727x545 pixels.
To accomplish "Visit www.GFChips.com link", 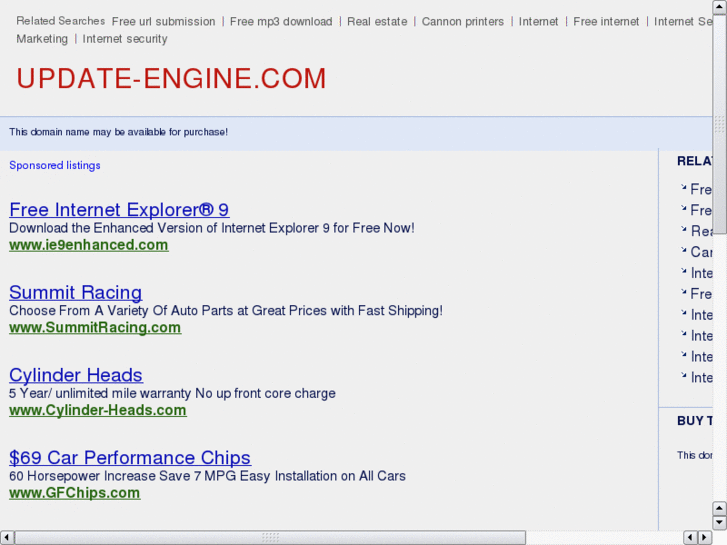I will pos(75,493).
